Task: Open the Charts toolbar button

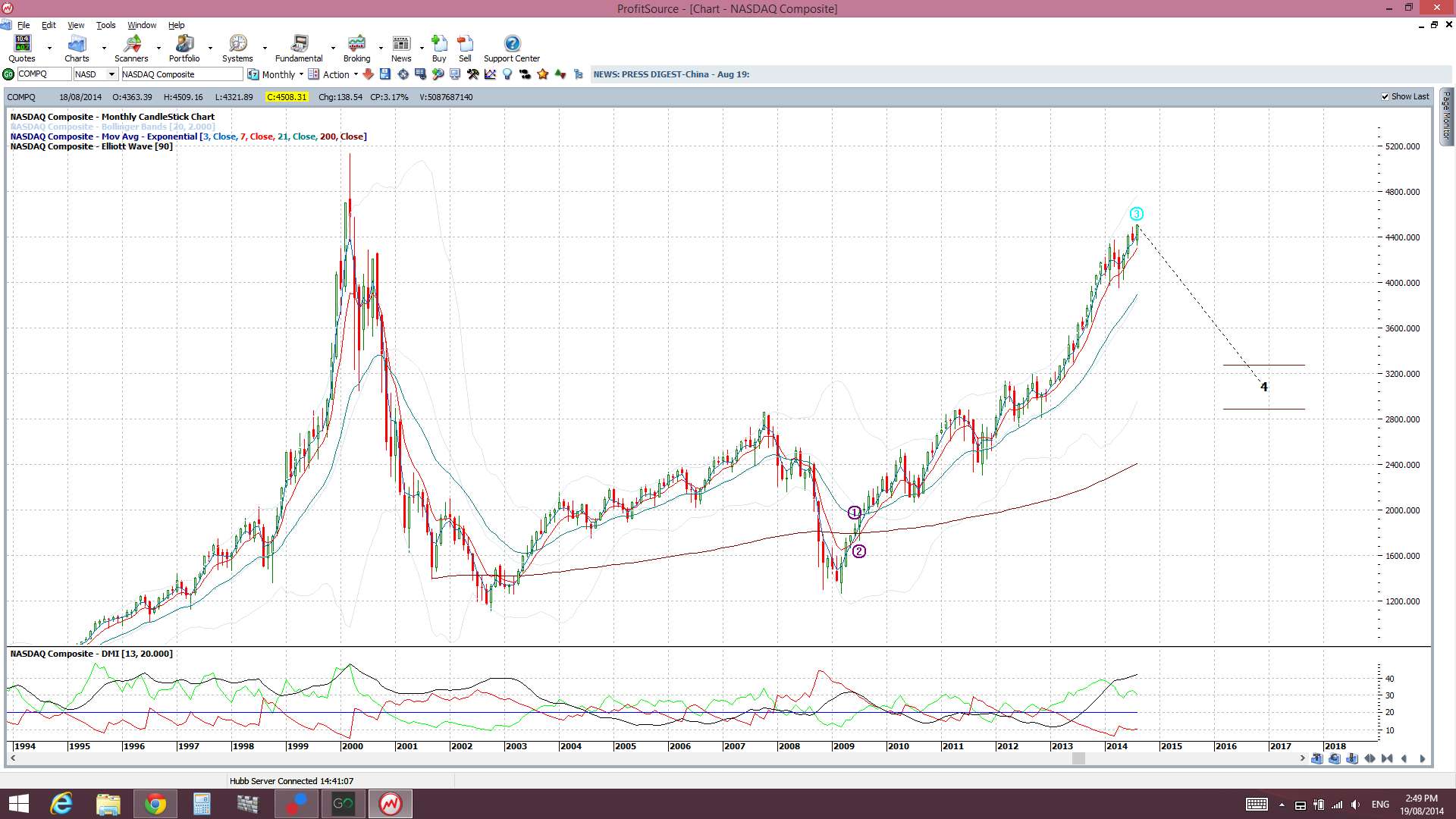Action: point(77,49)
